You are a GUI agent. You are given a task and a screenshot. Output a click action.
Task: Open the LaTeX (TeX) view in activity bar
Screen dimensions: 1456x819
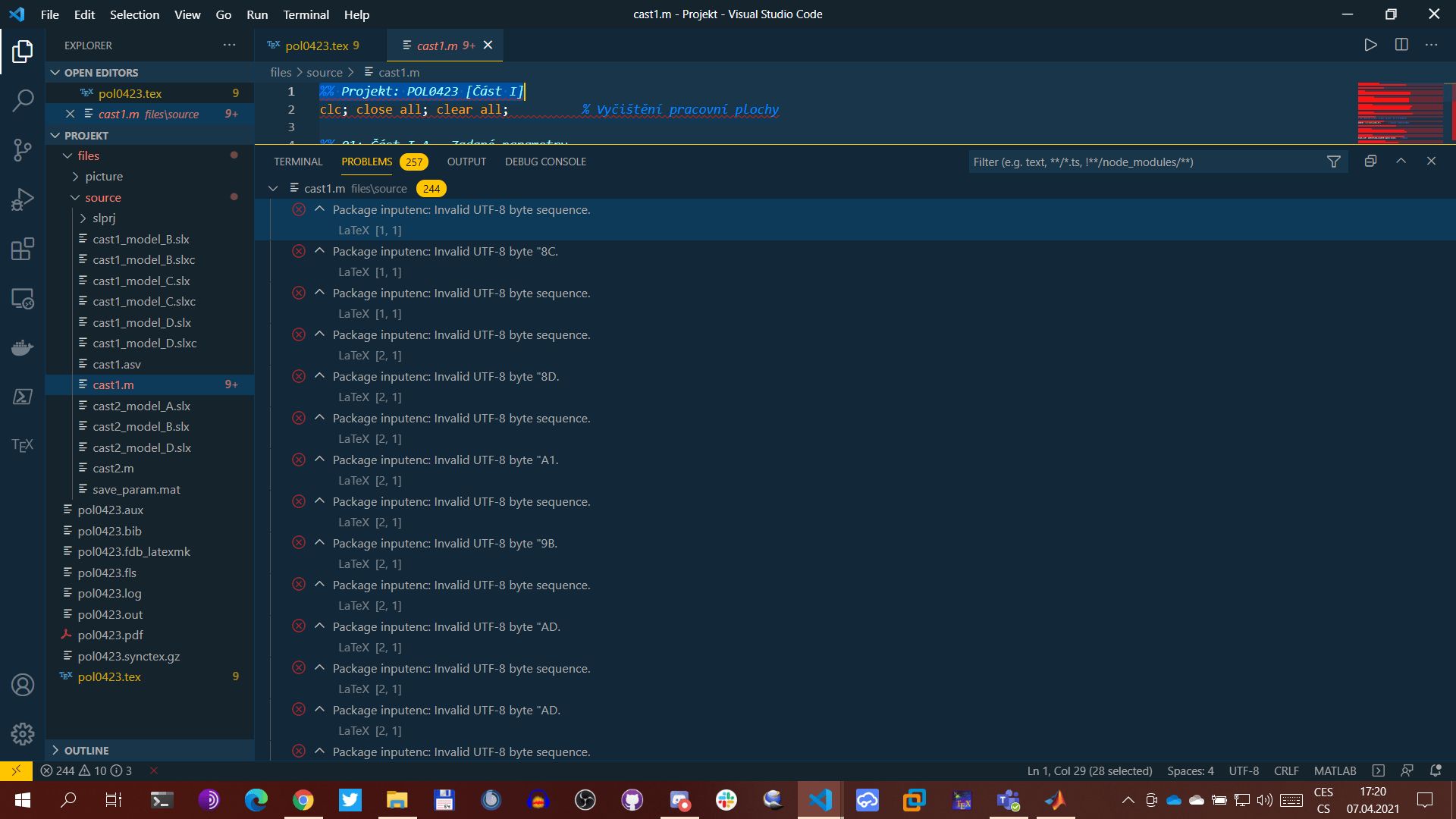[23, 445]
